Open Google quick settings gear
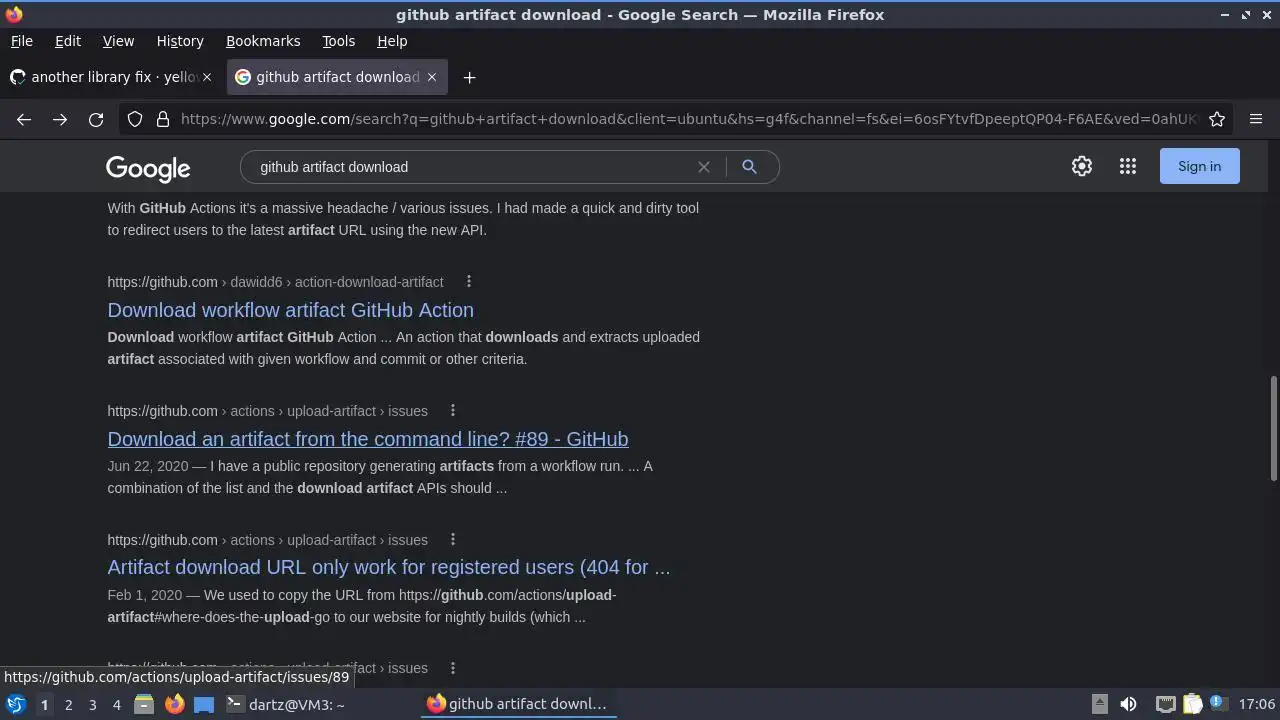This screenshot has width=1280, height=720. pos(1082,167)
